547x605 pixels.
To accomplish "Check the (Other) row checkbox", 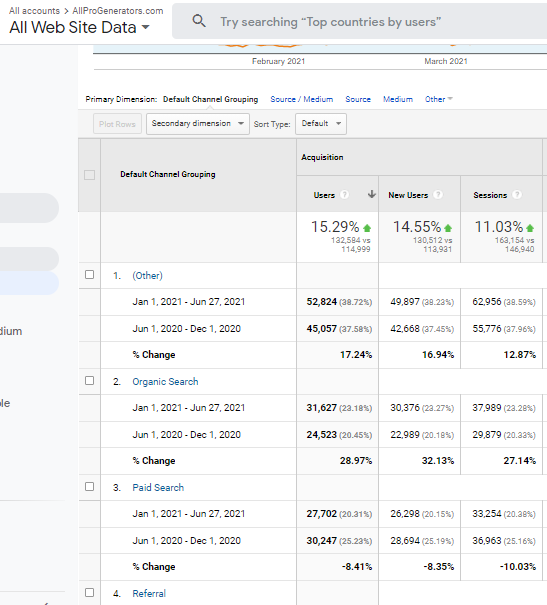I will pyautogui.click(x=89, y=274).
